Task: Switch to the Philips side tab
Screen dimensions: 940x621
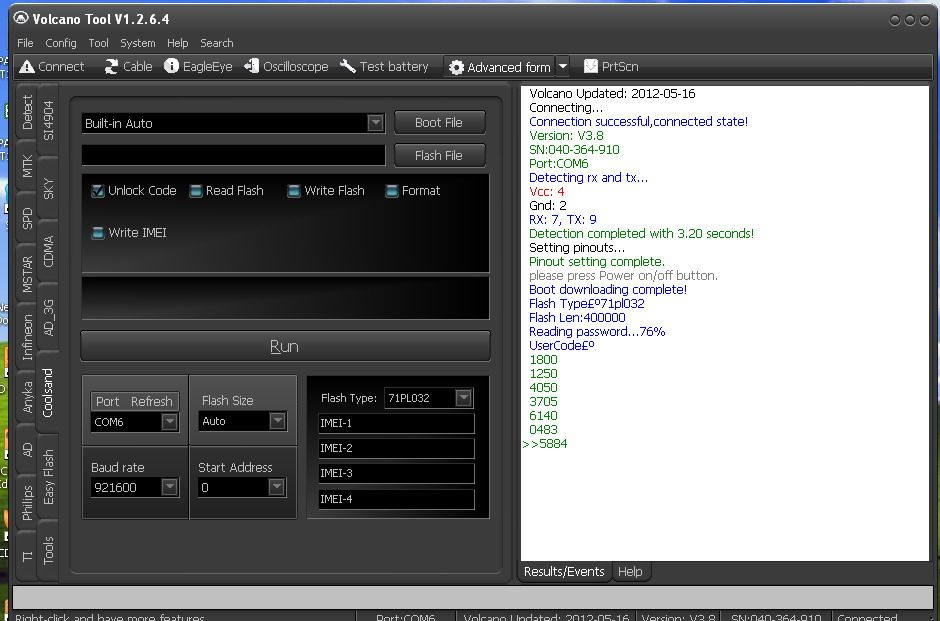Action: (x=27, y=503)
